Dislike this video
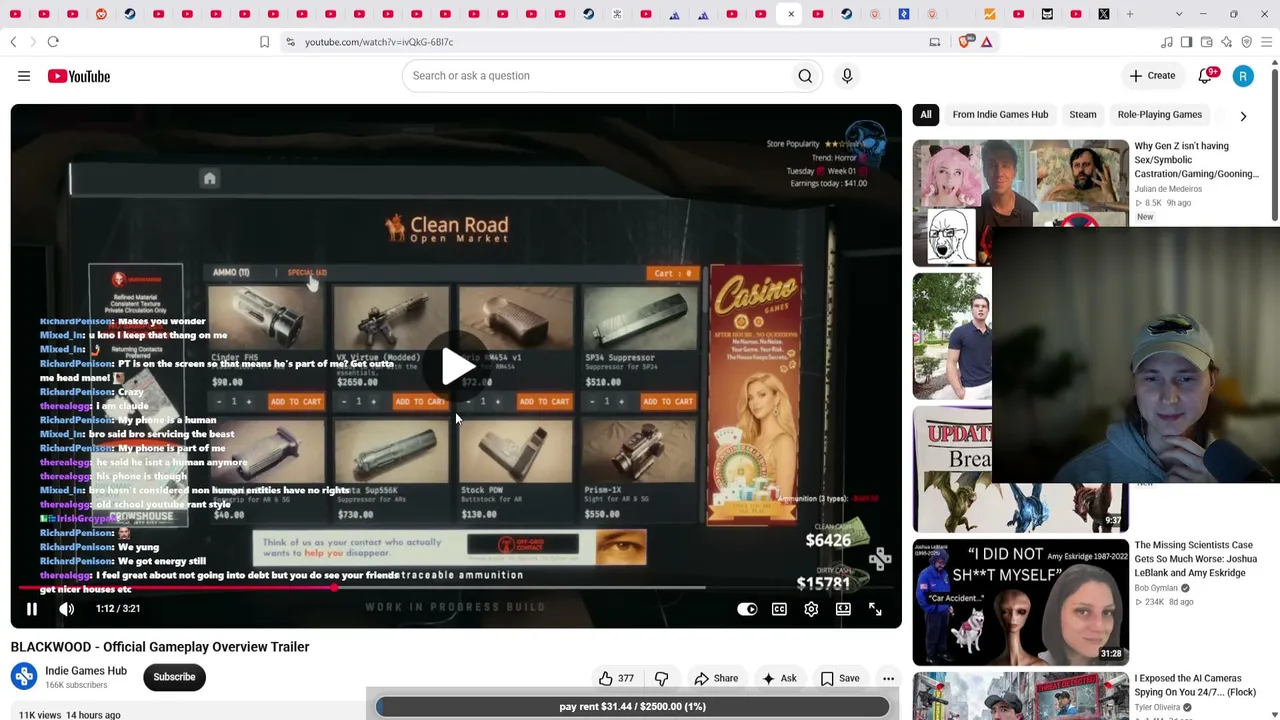1280x720 pixels. pyautogui.click(x=661, y=679)
